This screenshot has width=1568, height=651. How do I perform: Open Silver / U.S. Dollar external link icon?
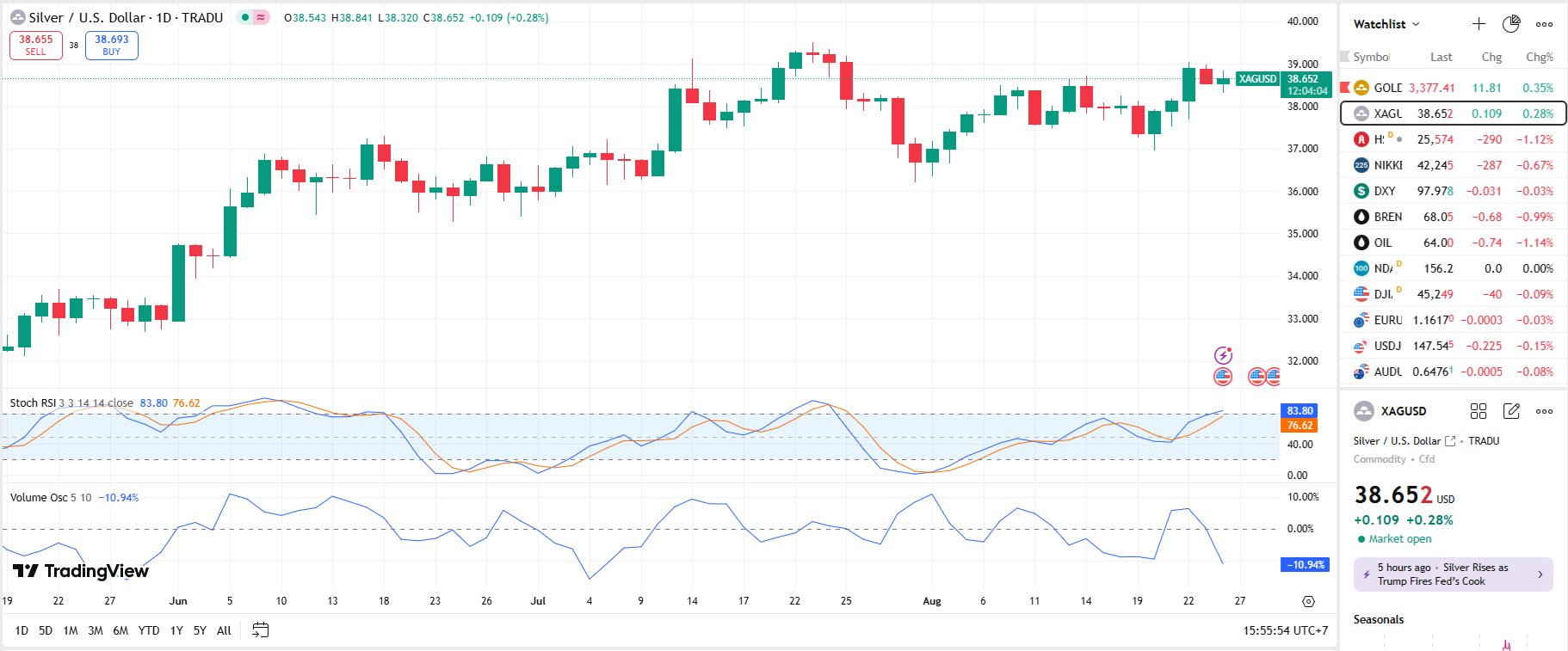coord(1450,441)
